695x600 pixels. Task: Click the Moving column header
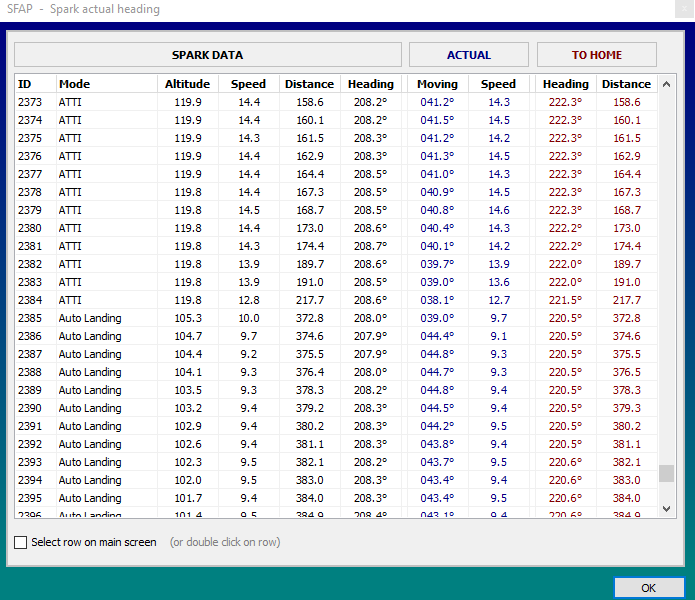pyautogui.click(x=437, y=84)
